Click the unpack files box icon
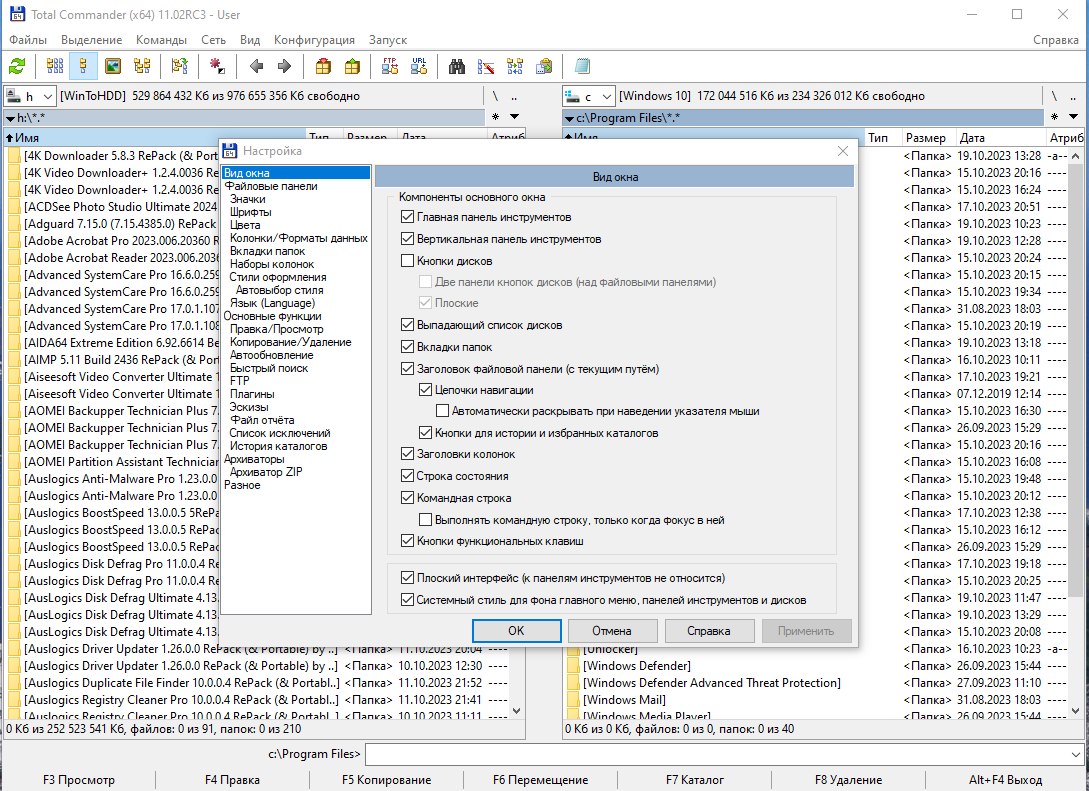This screenshot has height=791, width=1089. pos(352,67)
